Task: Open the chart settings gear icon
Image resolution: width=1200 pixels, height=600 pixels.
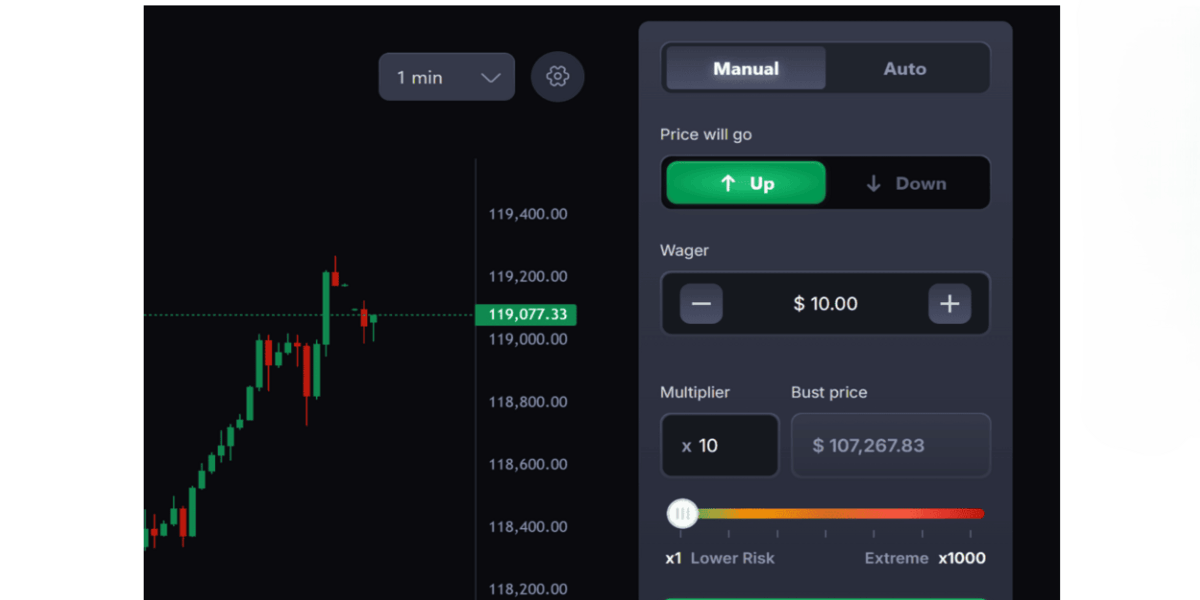Action: (557, 76)
